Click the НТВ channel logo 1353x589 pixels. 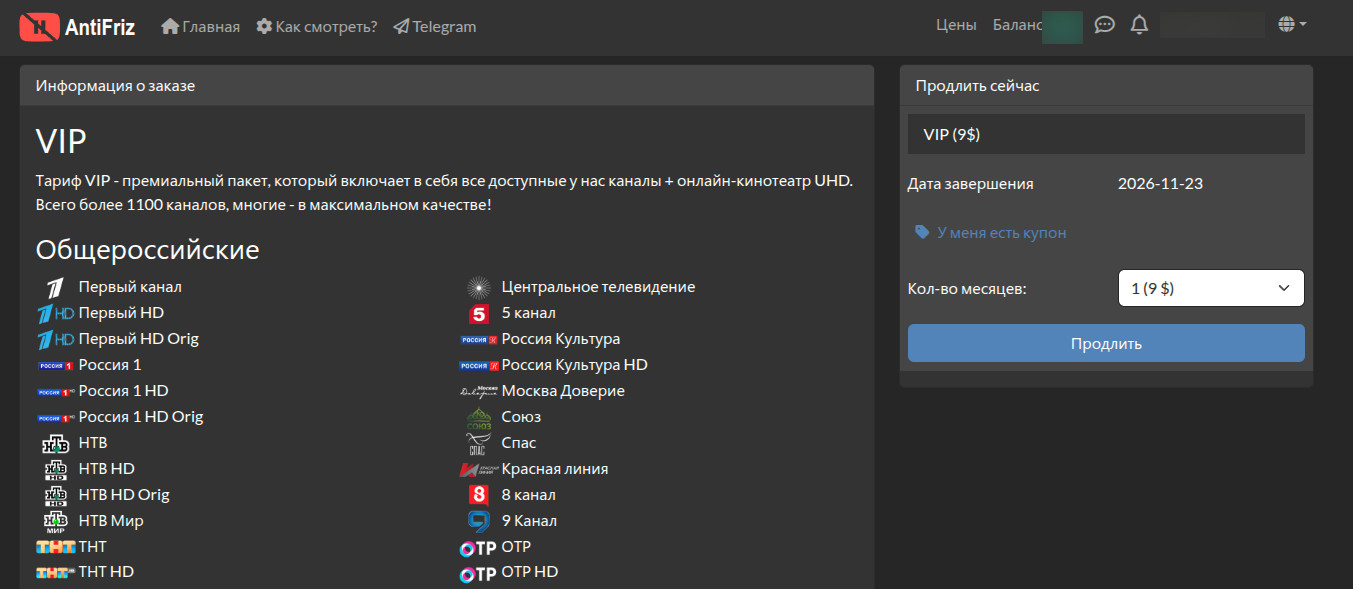pos(55,443)
